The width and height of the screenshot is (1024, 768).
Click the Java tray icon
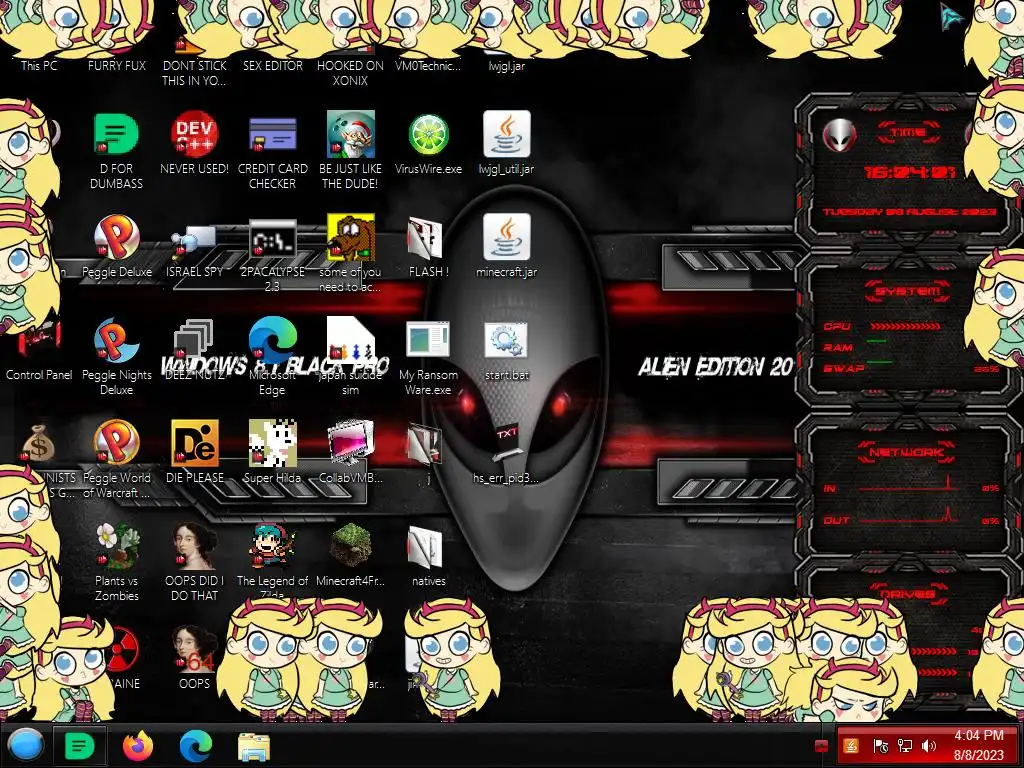tap(851, 746)
